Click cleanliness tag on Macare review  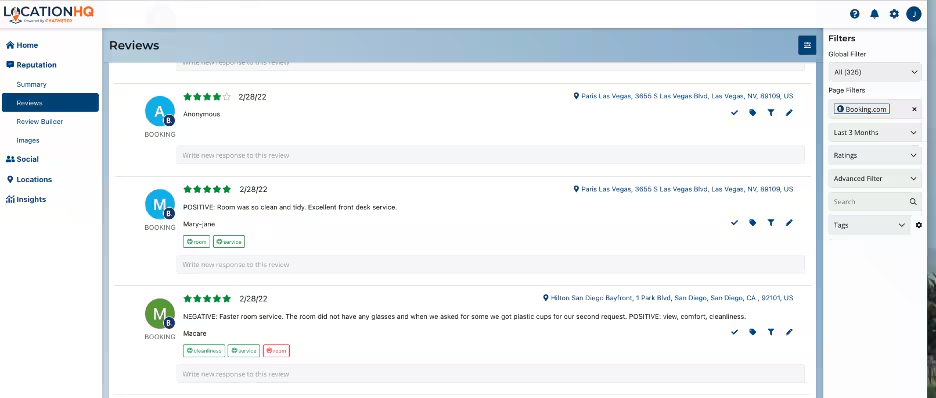click(x=204, y=351)
